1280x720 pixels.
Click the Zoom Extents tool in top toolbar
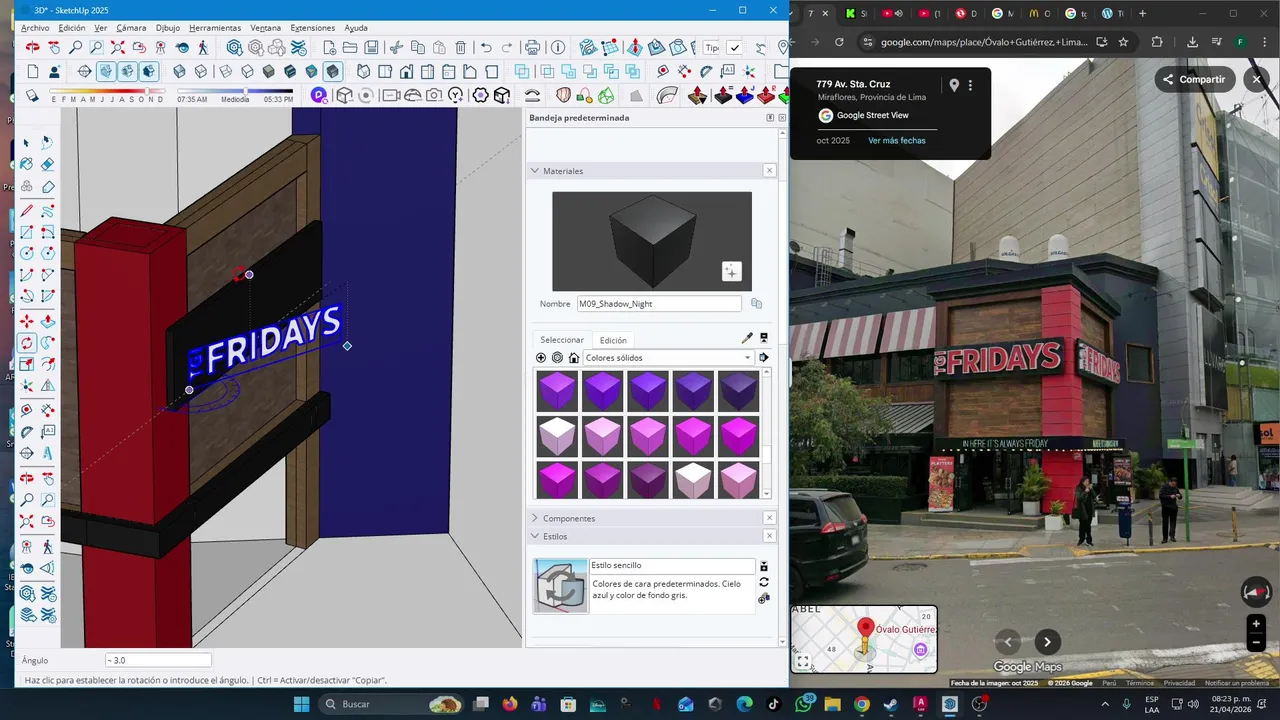tap(117, 47)
